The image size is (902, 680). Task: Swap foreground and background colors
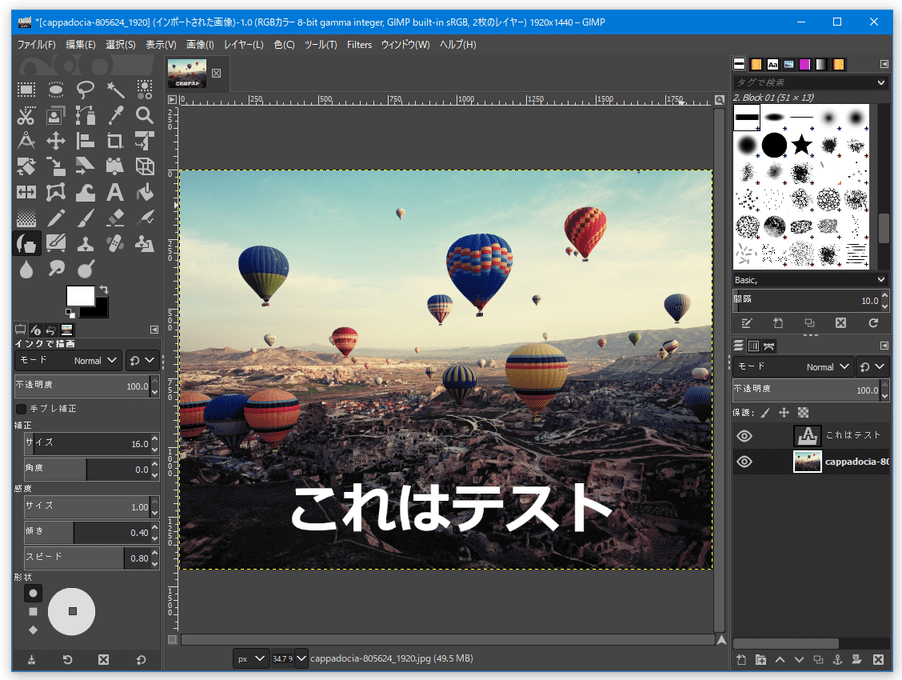point(104,289)
